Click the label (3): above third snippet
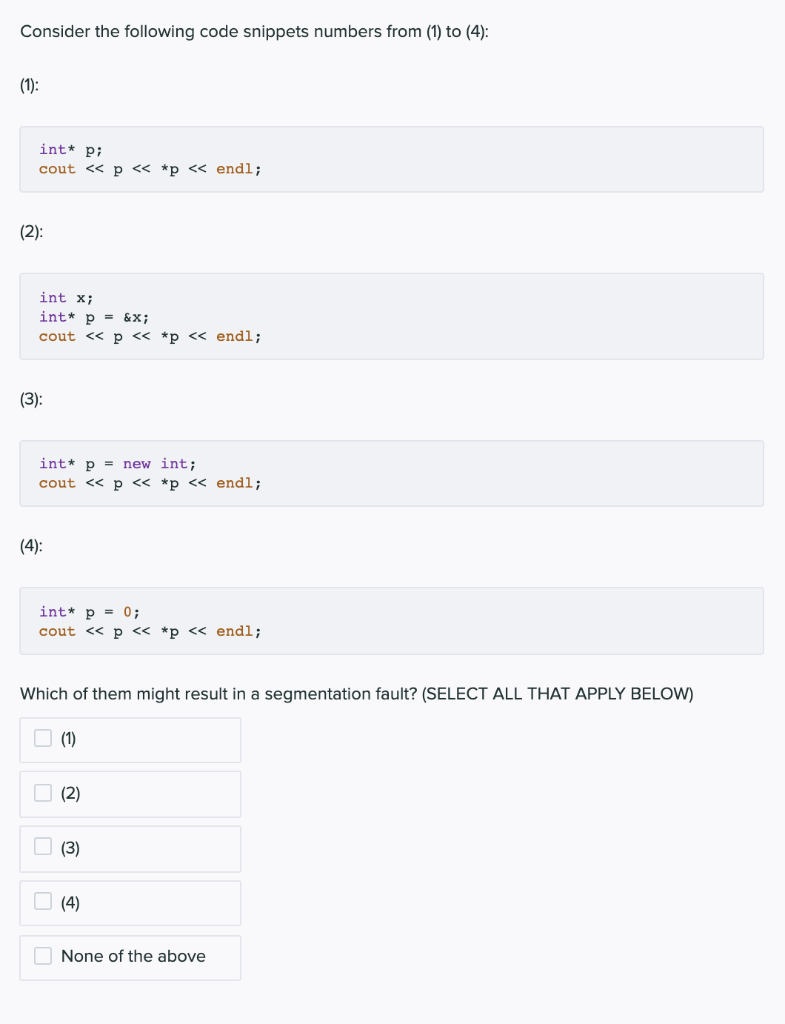The height and width of the screenshot is (1024, 785). coord(28,398)
